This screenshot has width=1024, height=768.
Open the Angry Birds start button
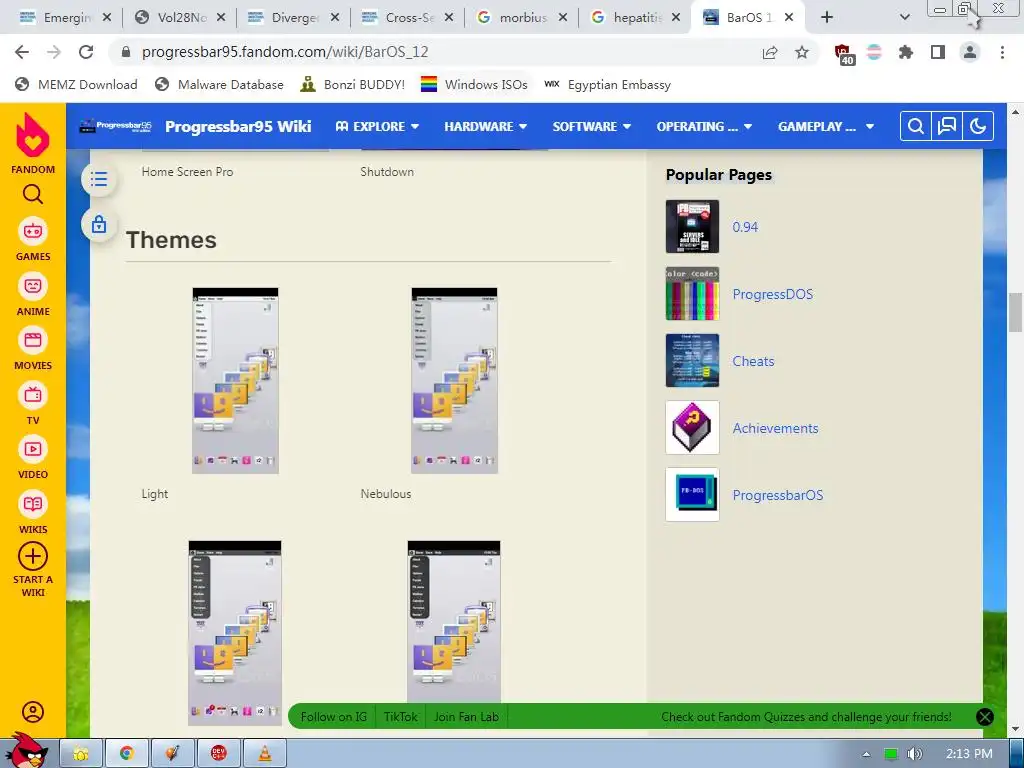[x=26, y=751]
